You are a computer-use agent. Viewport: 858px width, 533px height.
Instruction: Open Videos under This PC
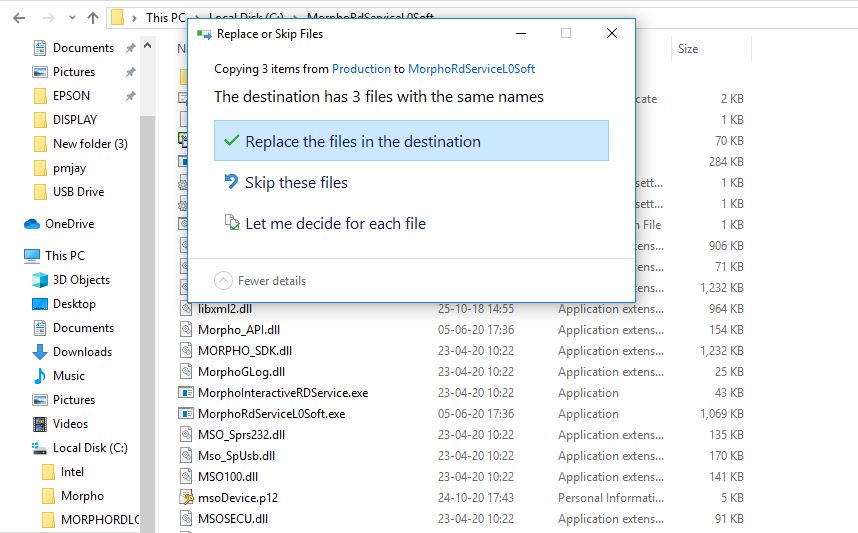point(70,424)
